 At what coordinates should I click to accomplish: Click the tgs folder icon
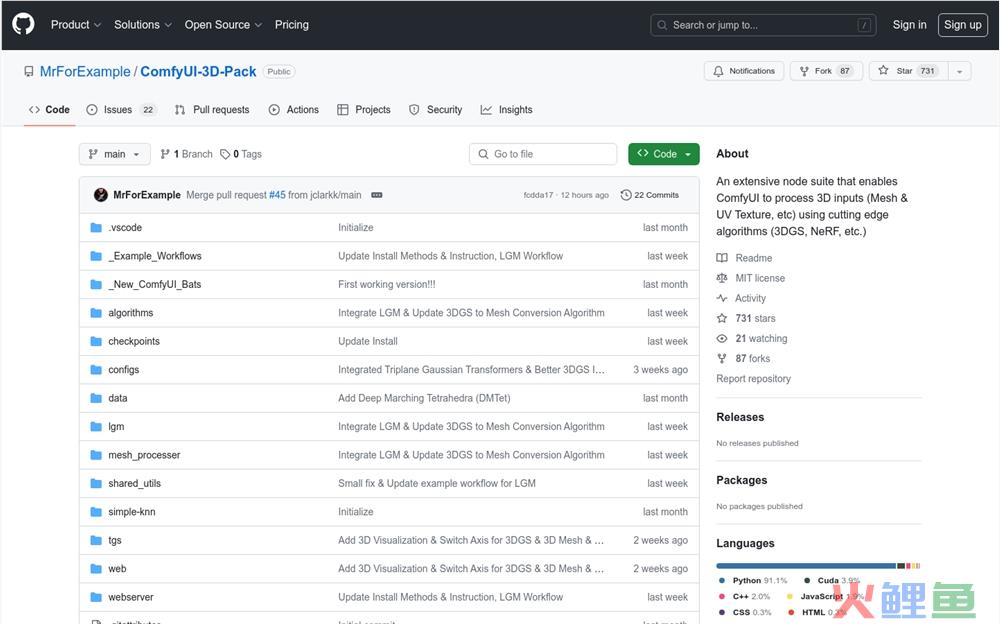point(96,540)
